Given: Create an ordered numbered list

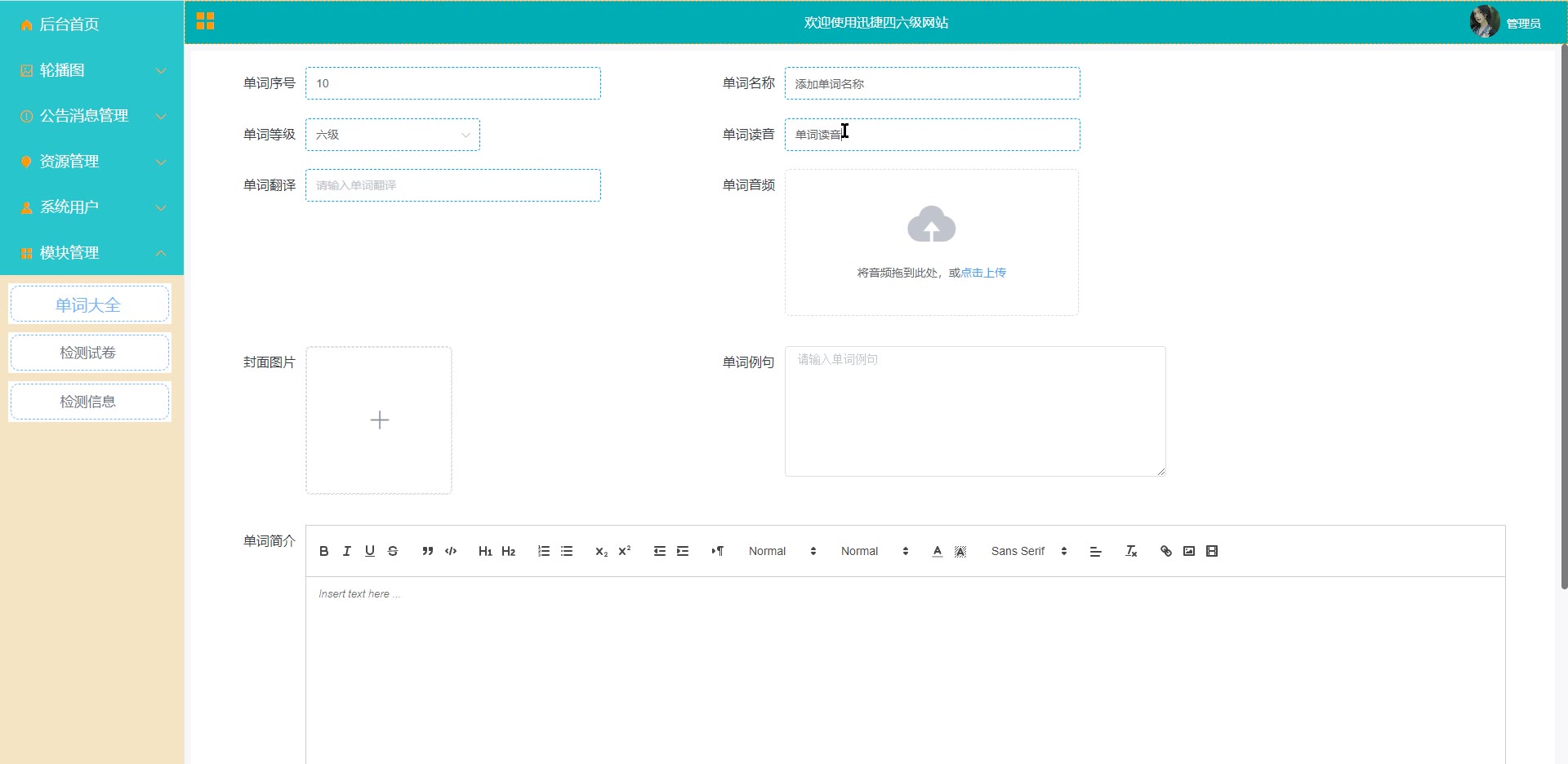Looking at the screenshot, I should click(544, 551).
